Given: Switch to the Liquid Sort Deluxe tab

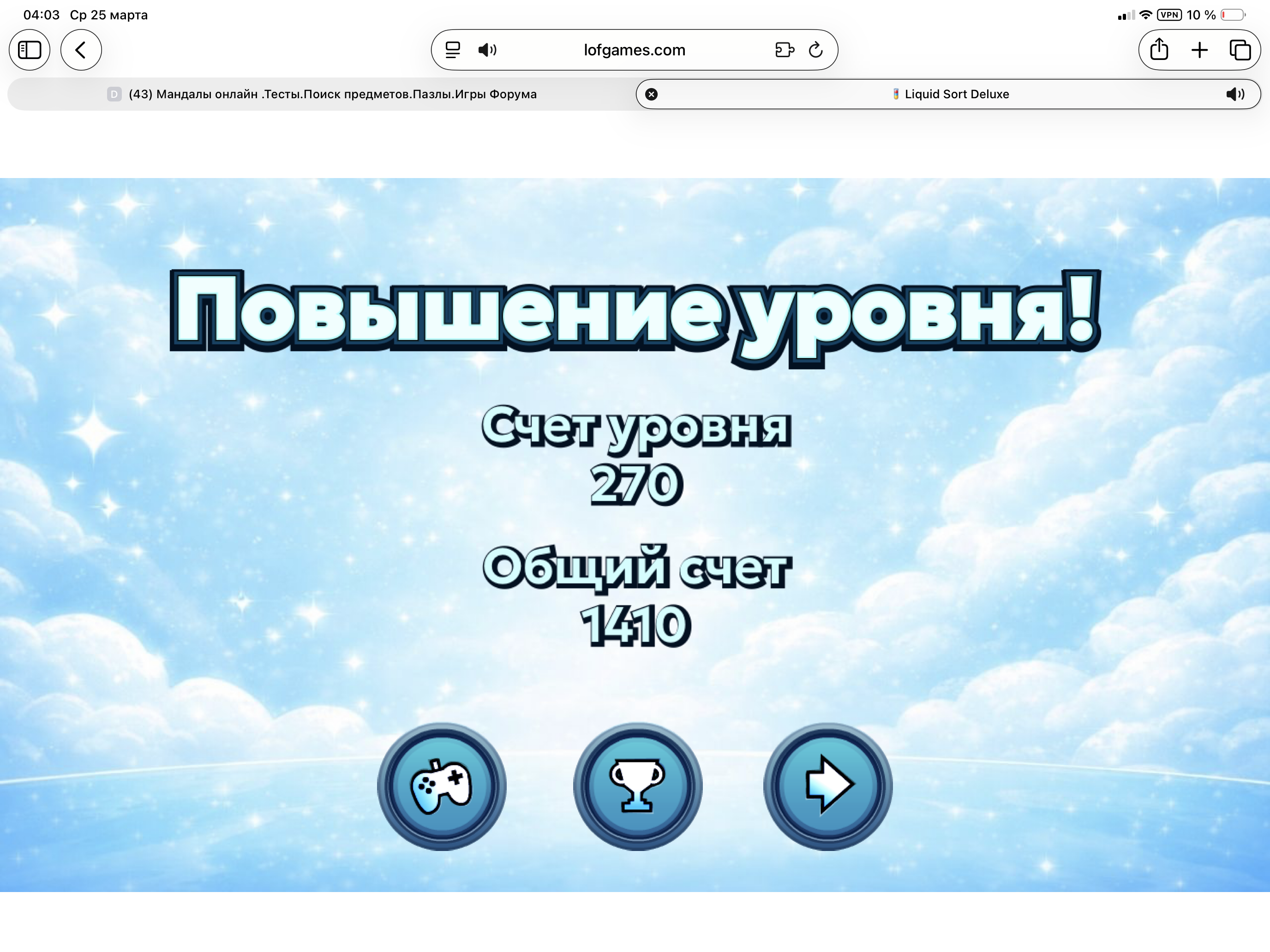Looking at the screenshot, I should [x=950, y=94].
